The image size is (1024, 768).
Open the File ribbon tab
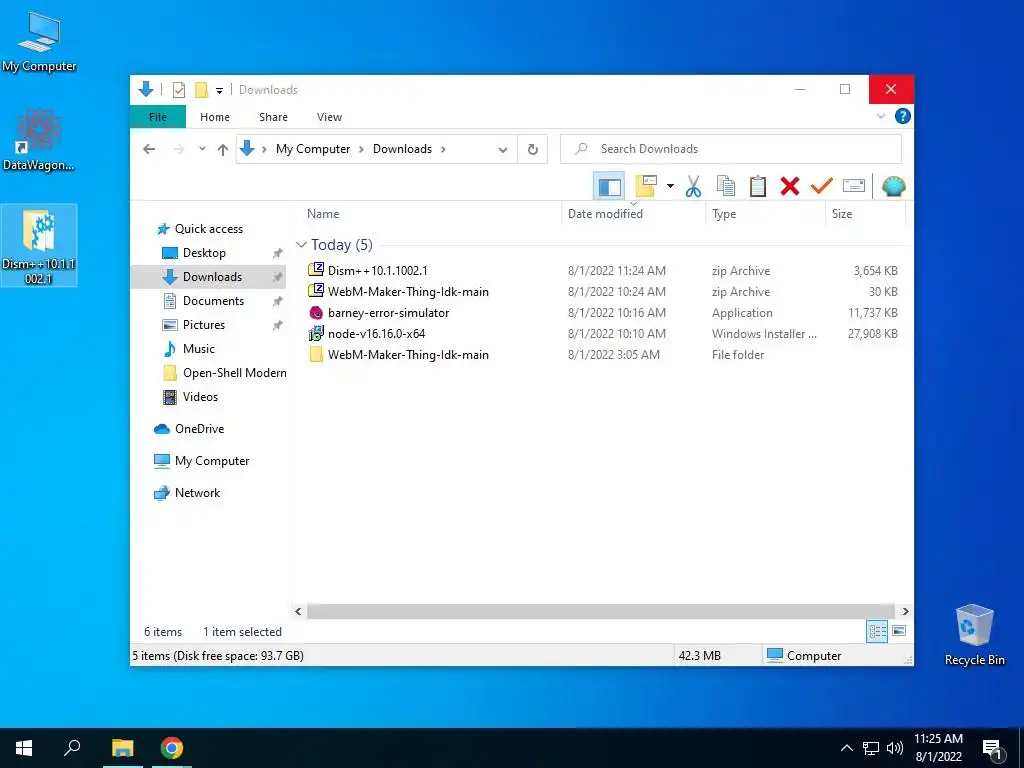coord(158,117)
